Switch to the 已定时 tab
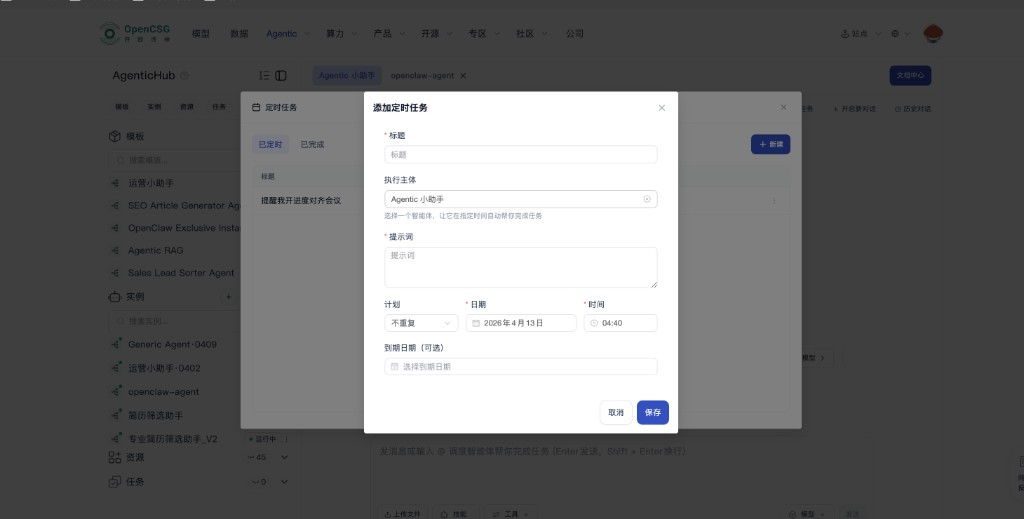Image resolution: width=1024 pixels, height=519 pixels. 270,144
